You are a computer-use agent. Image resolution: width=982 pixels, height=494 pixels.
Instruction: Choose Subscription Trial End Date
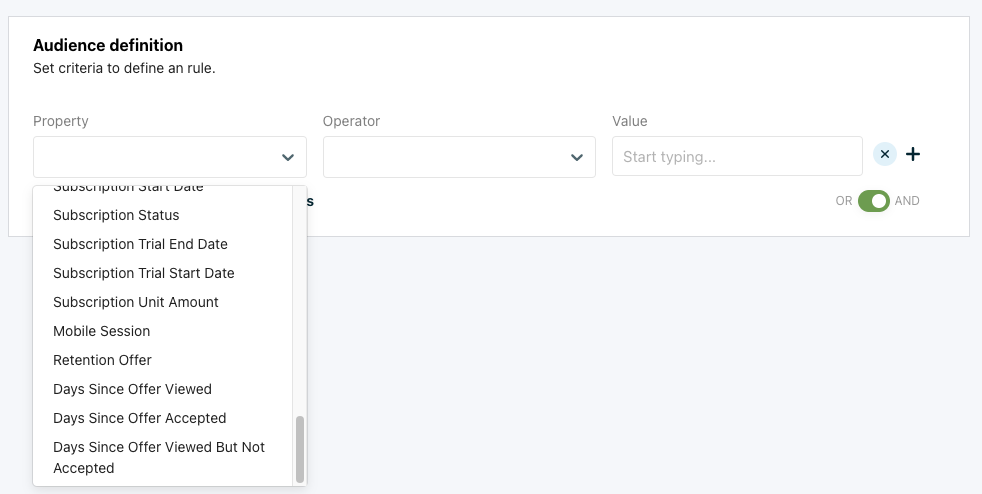tap(140, 244)
